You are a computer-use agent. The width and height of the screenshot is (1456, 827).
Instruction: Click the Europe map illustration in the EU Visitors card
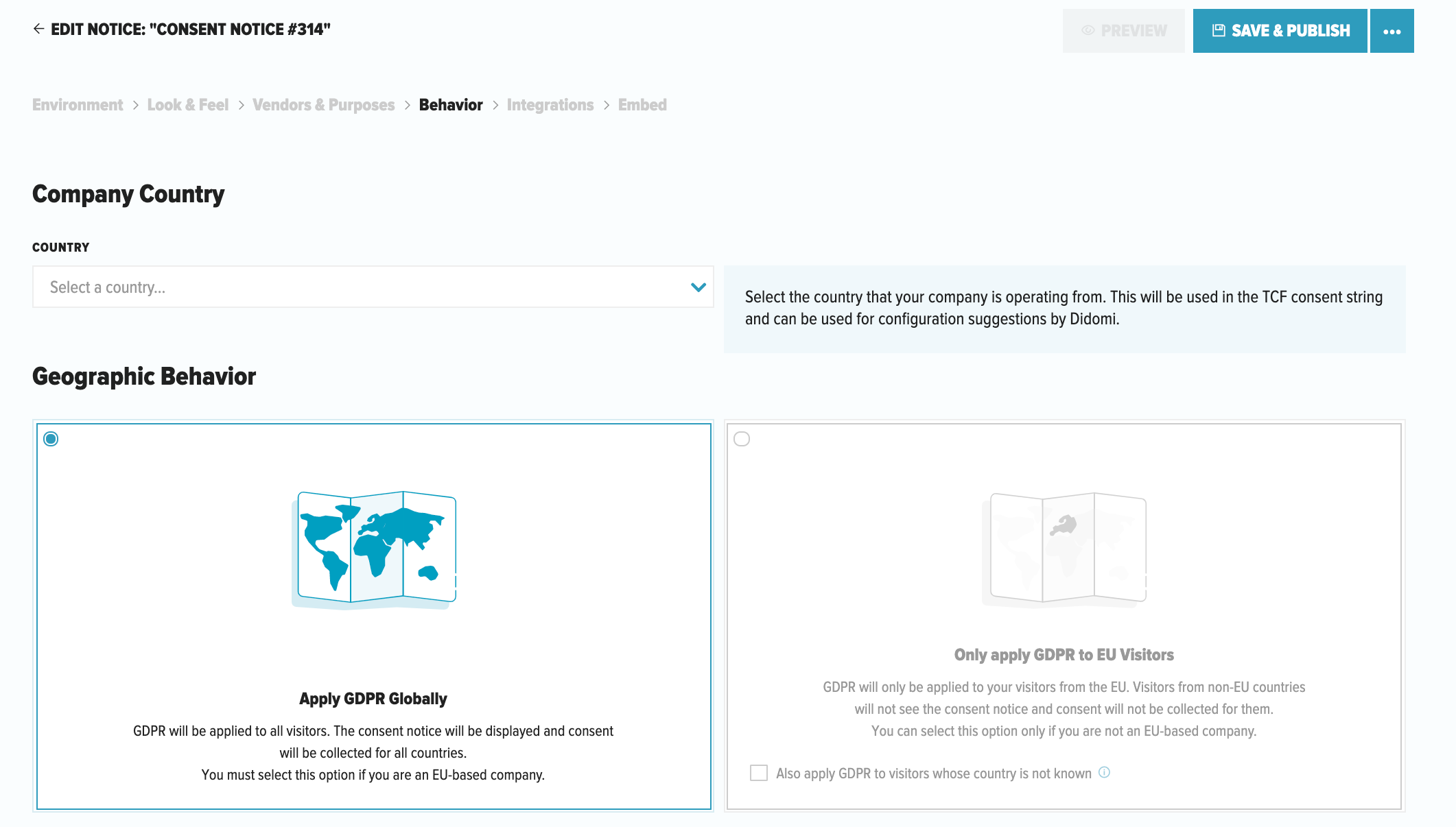(x=1064, y=550)
